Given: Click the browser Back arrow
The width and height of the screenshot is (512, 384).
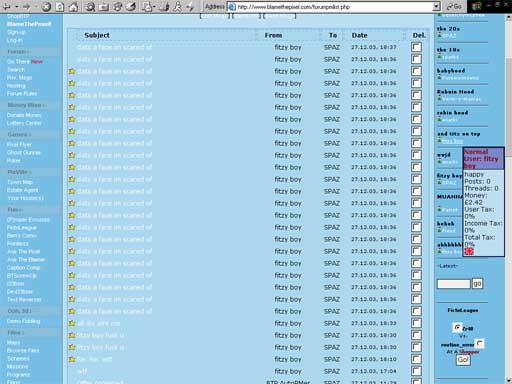Looking at the screenshot, I should click(6, 6).
